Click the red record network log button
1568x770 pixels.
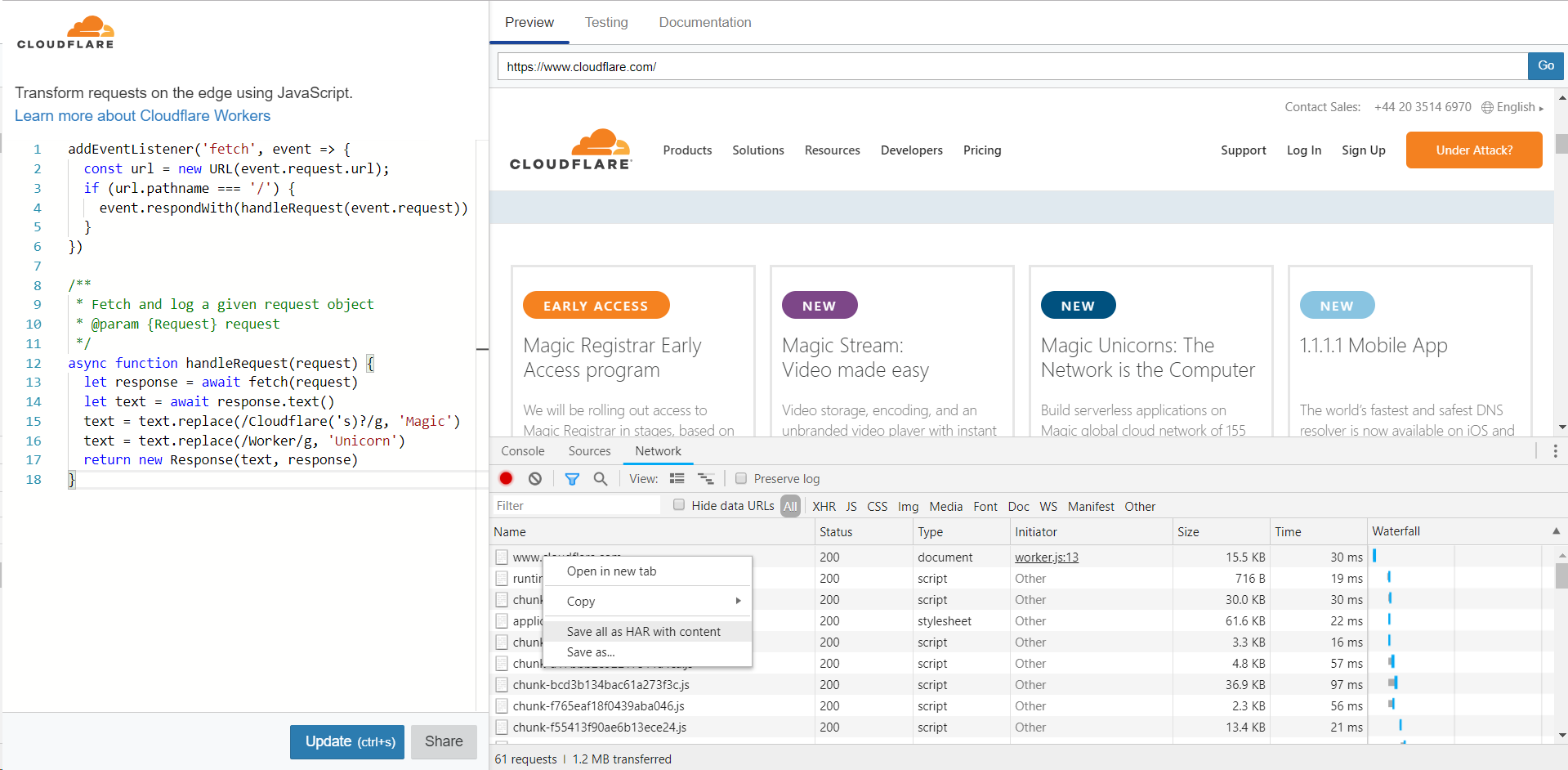506,479
